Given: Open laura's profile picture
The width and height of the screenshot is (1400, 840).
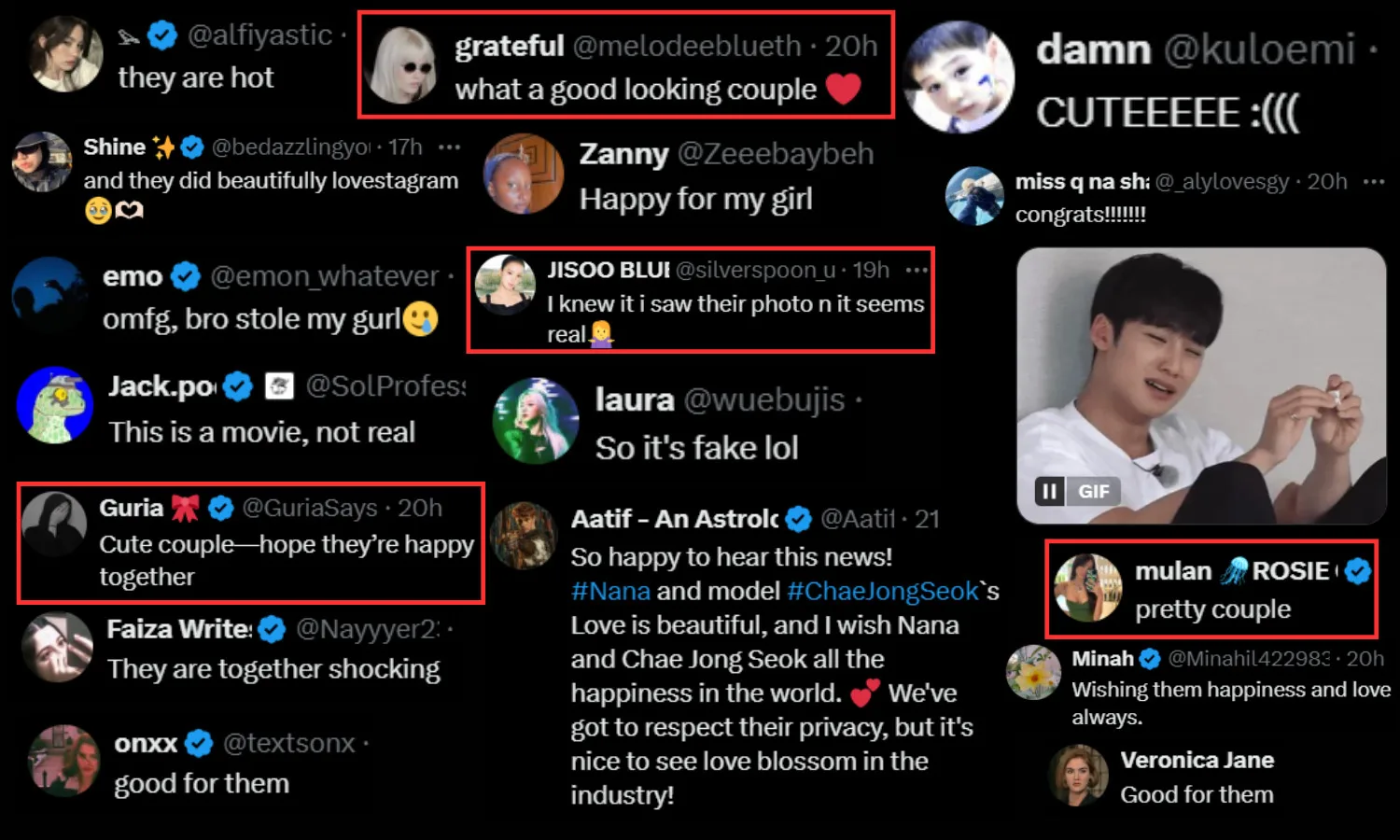Looking at the screenshot, I should coord(535,421).
